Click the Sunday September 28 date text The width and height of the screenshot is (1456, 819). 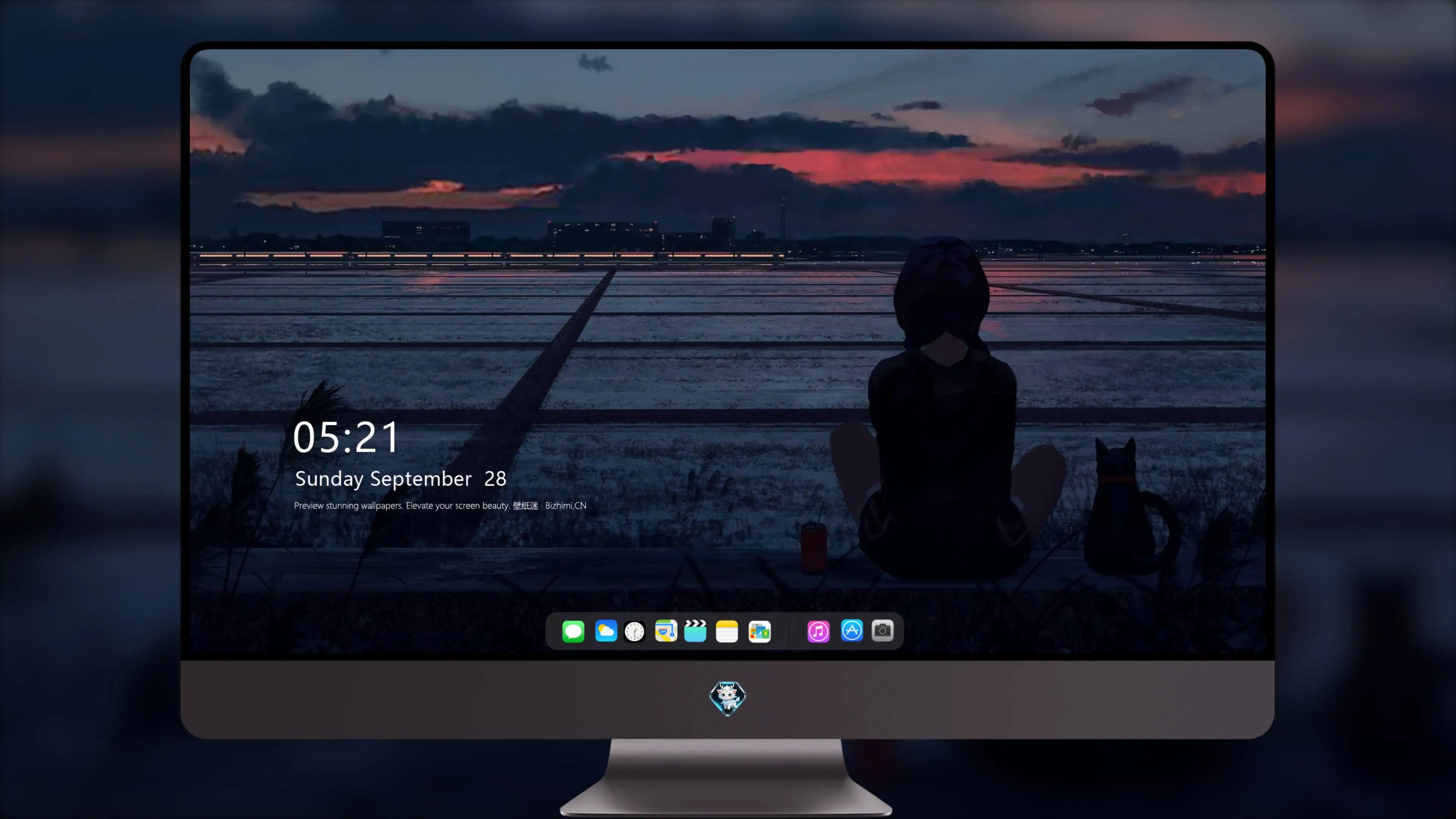[401, 479]
